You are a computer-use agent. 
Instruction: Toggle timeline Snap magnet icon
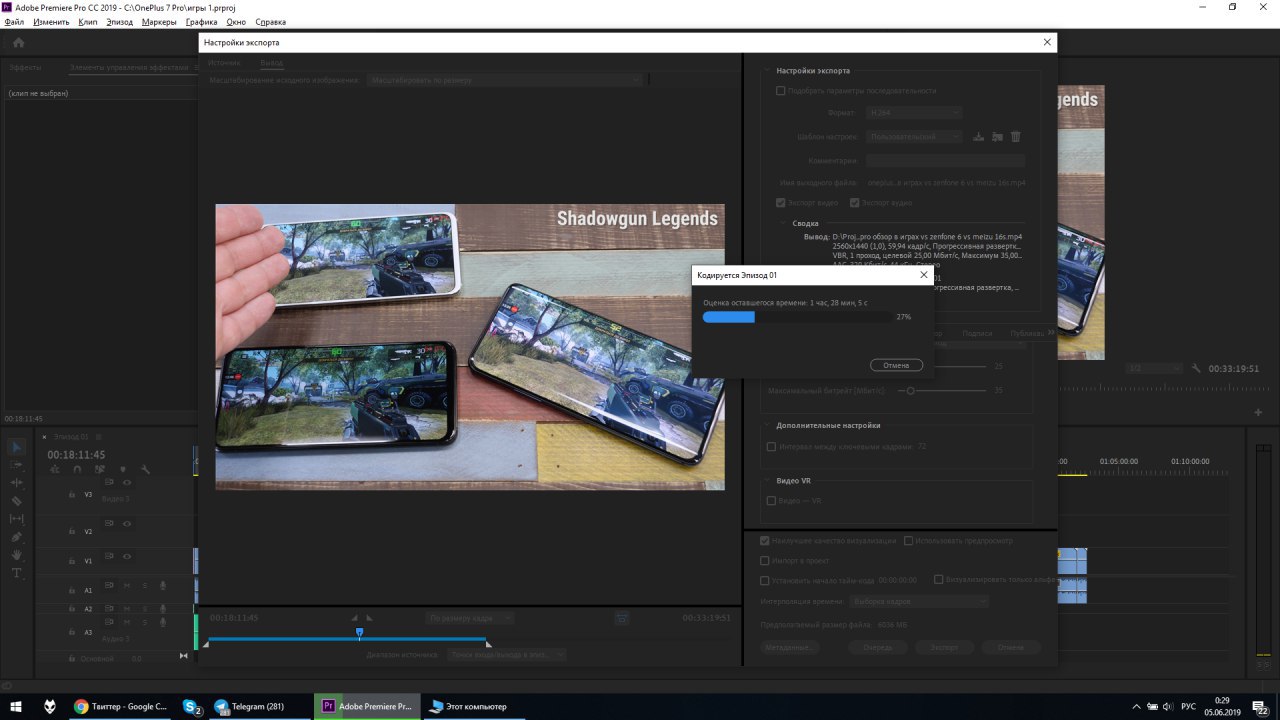tap(78, 469)
